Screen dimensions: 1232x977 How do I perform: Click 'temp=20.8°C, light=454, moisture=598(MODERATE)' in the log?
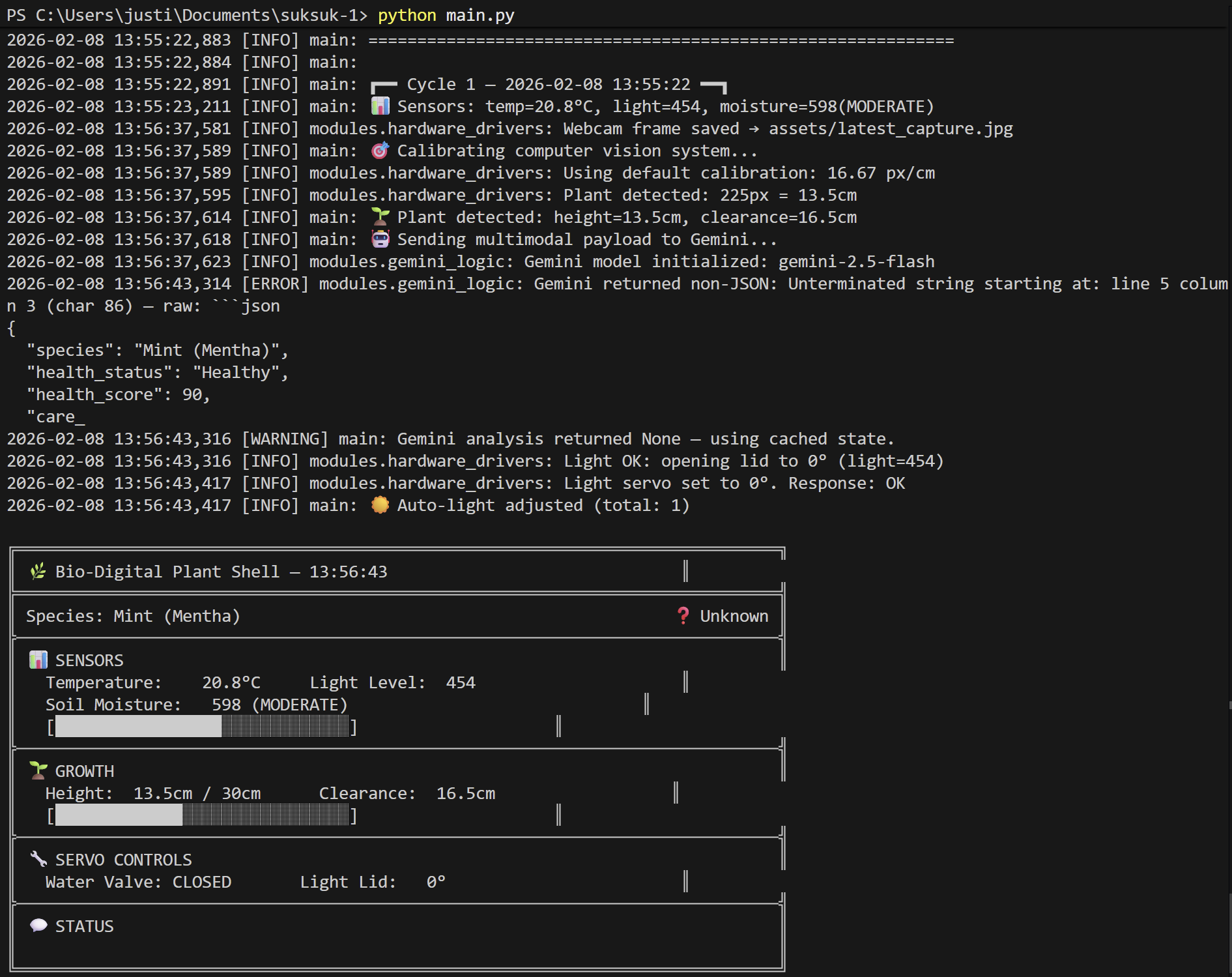tap(710, 106)
